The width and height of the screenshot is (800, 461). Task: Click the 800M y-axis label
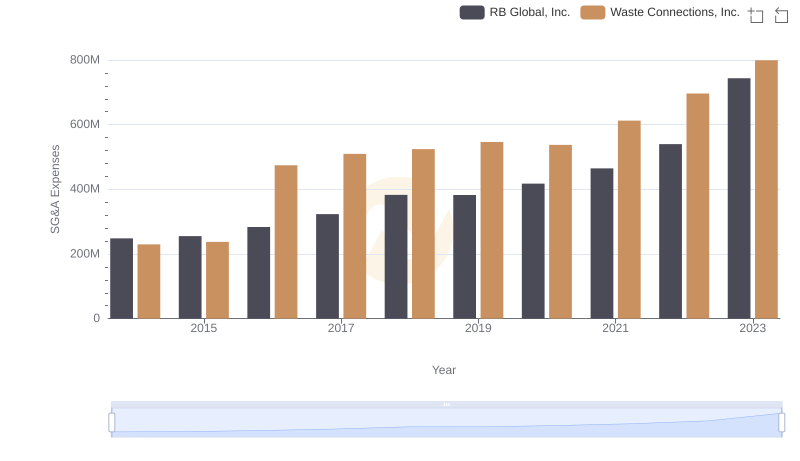[85, 60]
